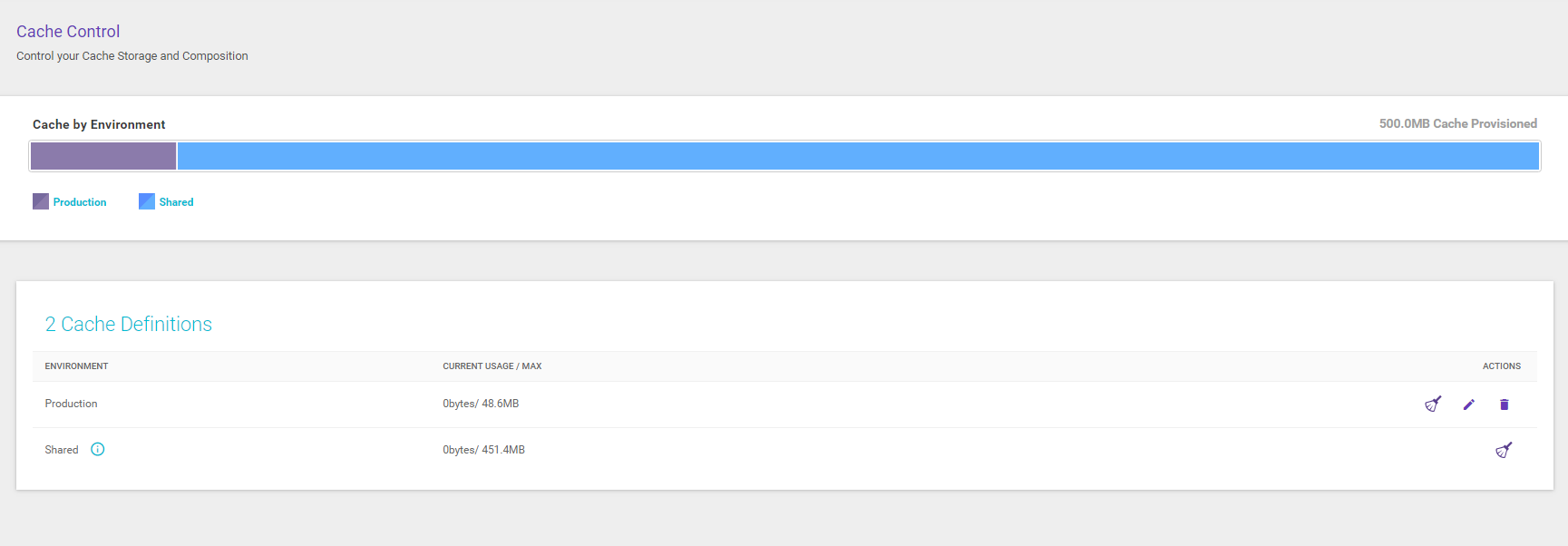Click the purple Production segment in the cache bar
This screenshot has width=1568, height=546.
[103, 156]
